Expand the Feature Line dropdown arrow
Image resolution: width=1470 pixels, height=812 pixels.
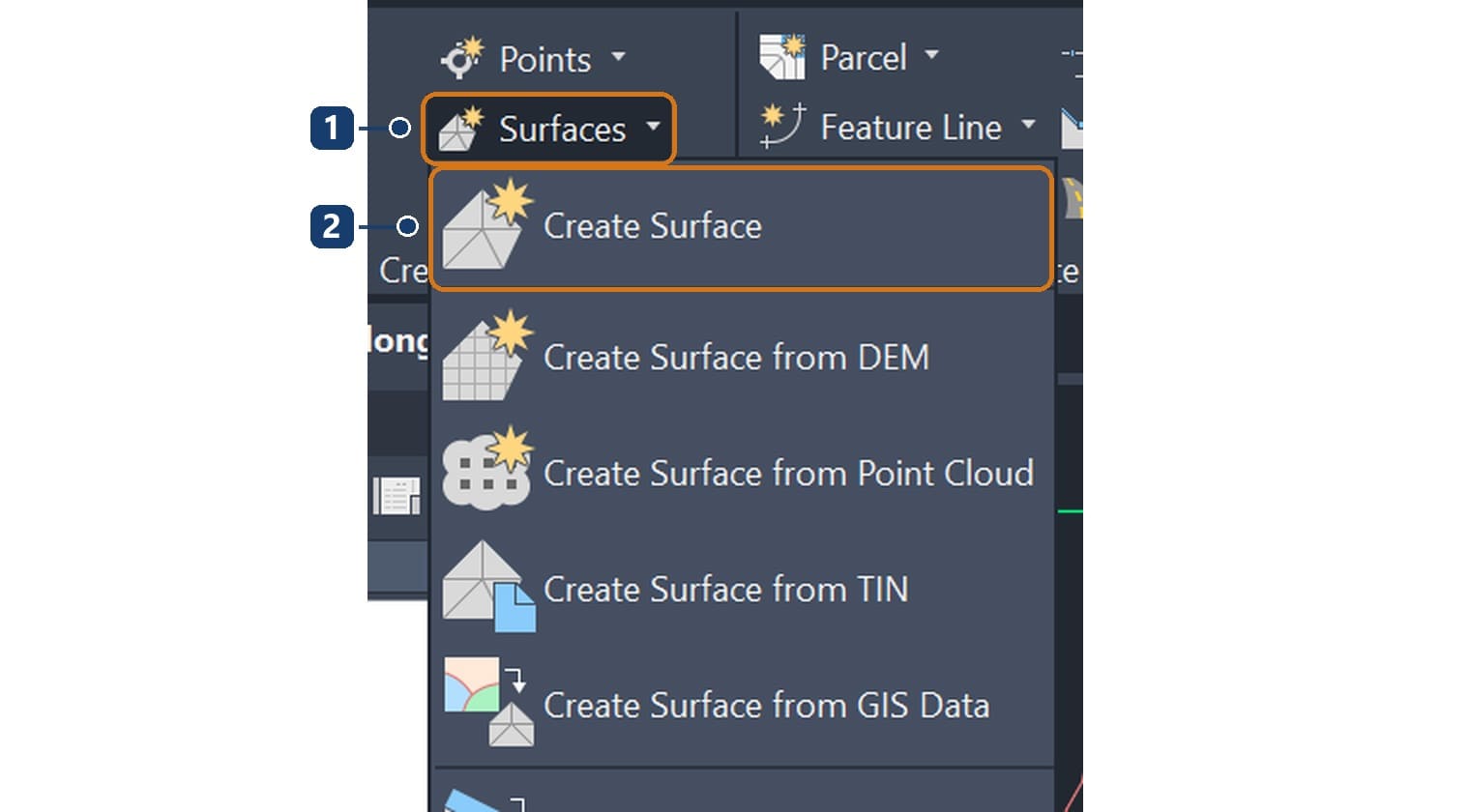pos(1028,125)
